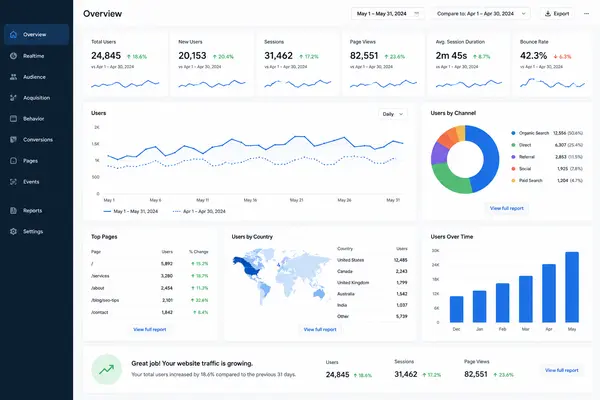Click the Social red legend dot
The width and height of the screenshot is (600, 400).
coord(513,169)
